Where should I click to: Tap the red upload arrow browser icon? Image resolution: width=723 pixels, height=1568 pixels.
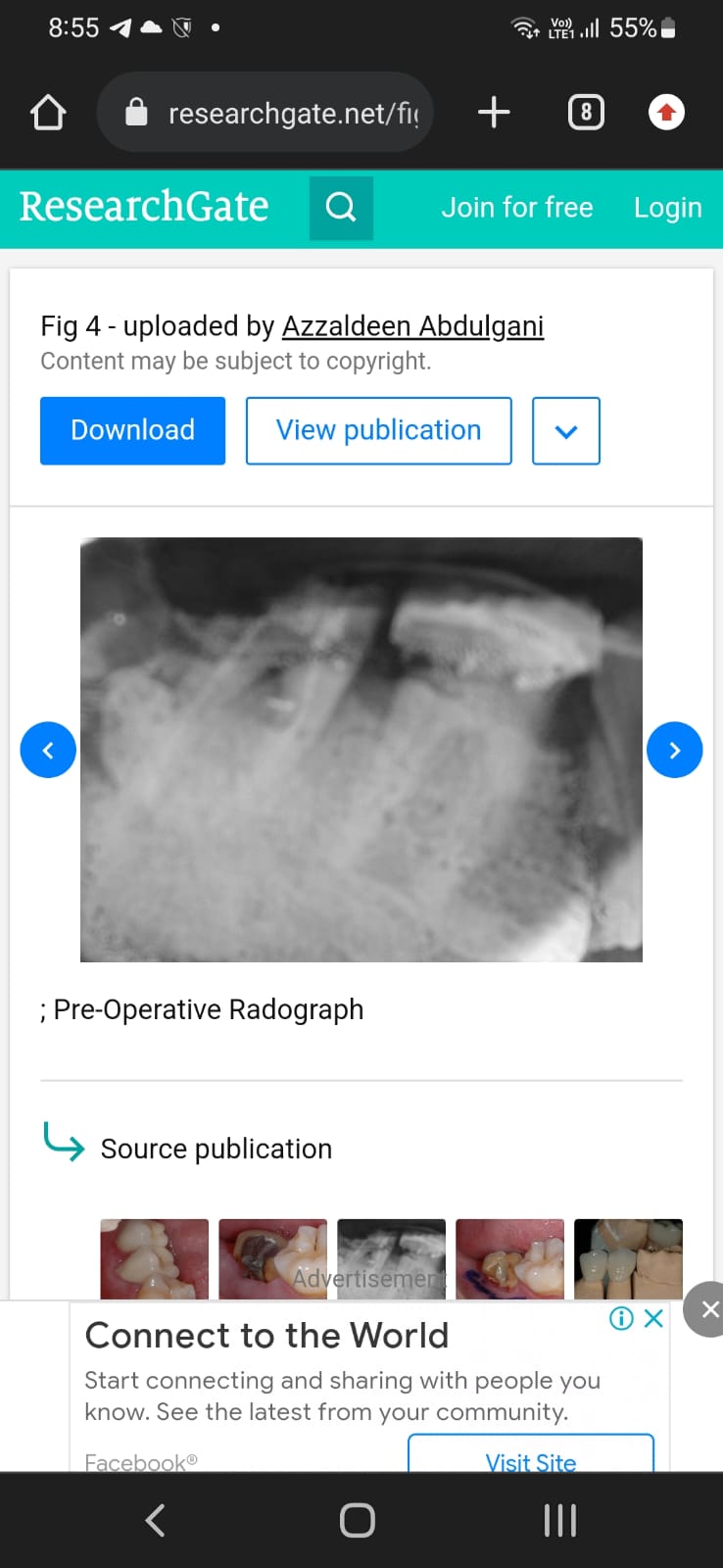666,113
